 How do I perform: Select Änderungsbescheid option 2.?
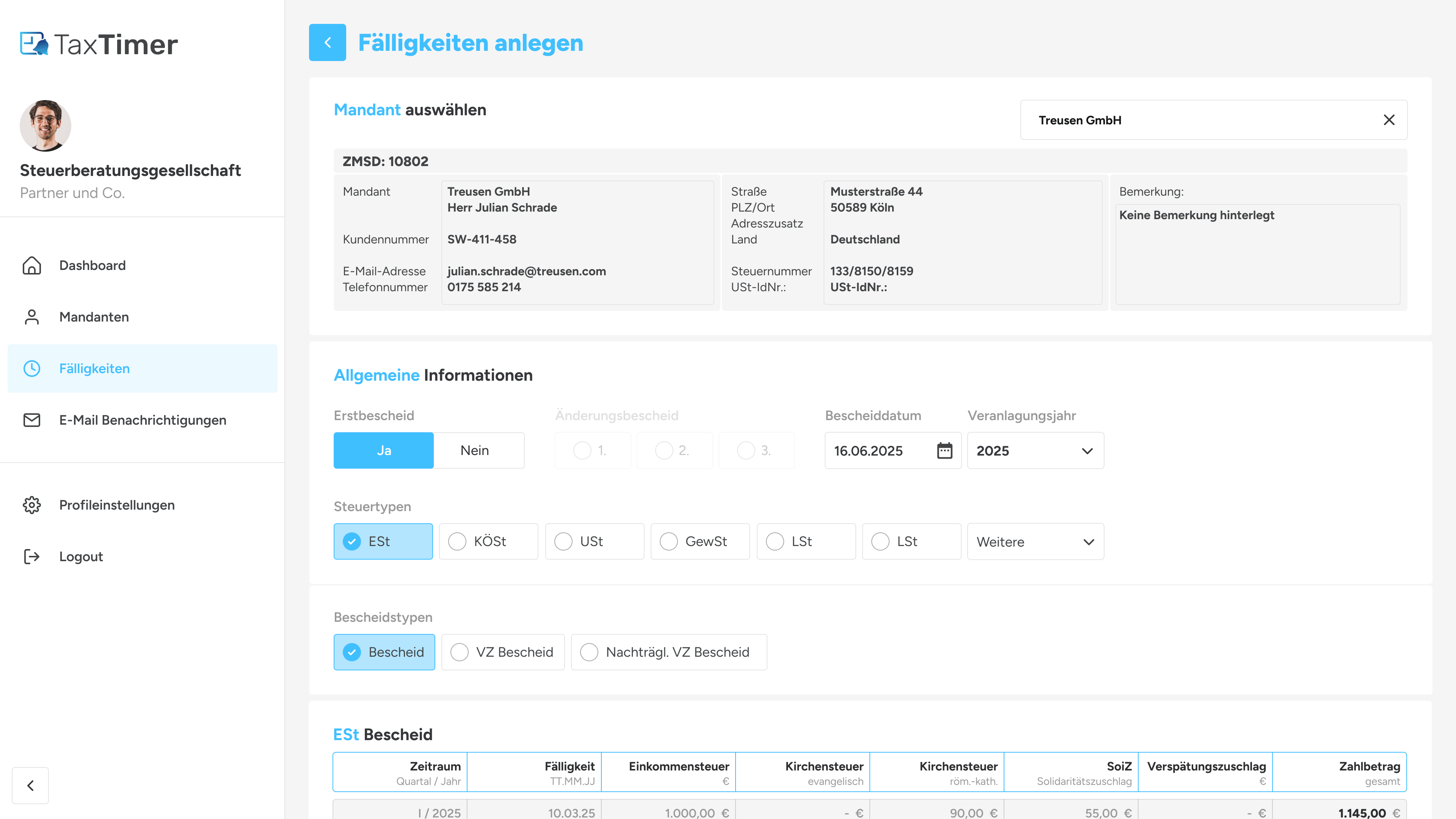(674, 450)
